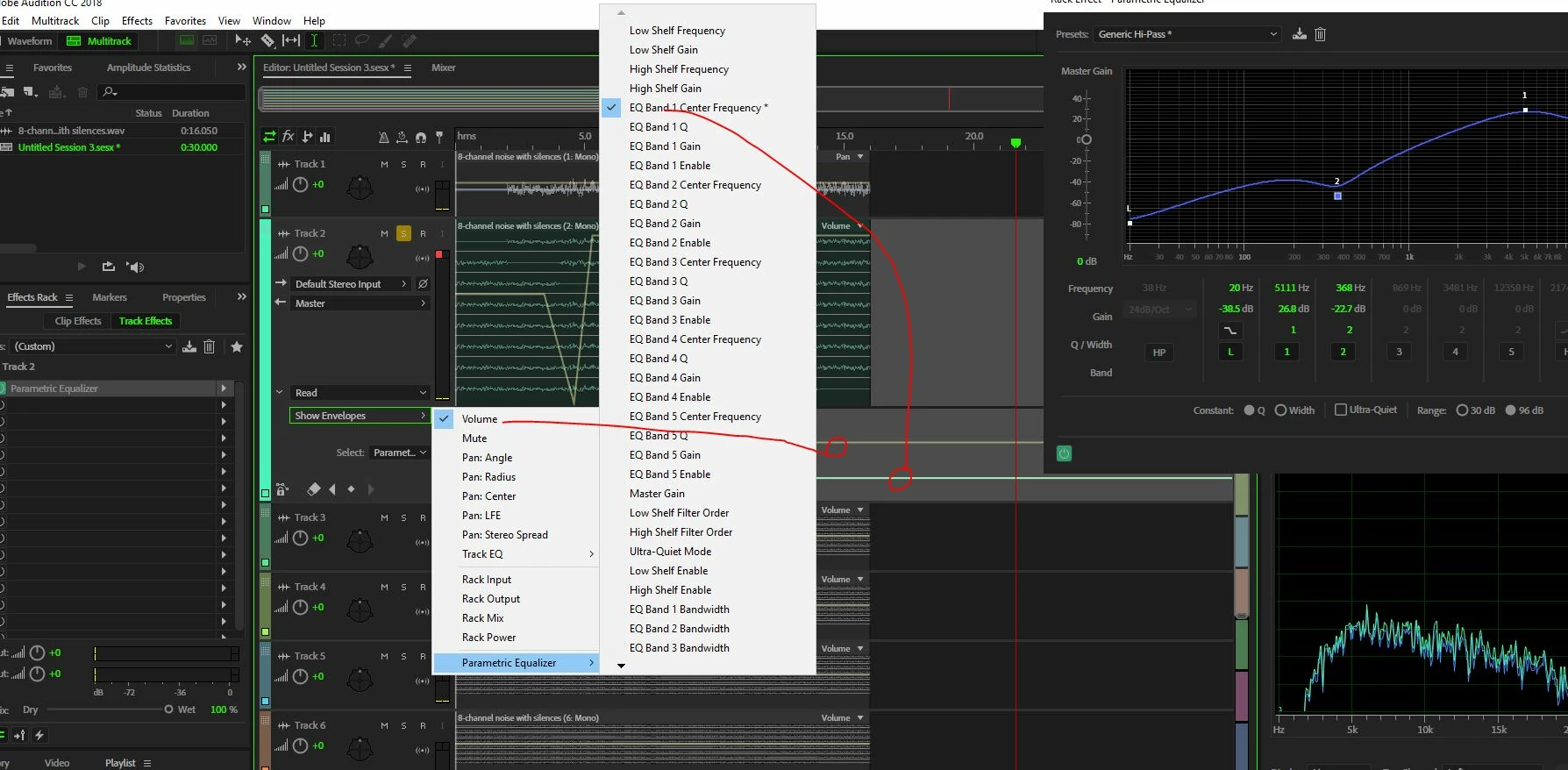Click the Files panel search field
Image resolution: width=1568 pixels, height=770 pixels.
tap(172, 91)
